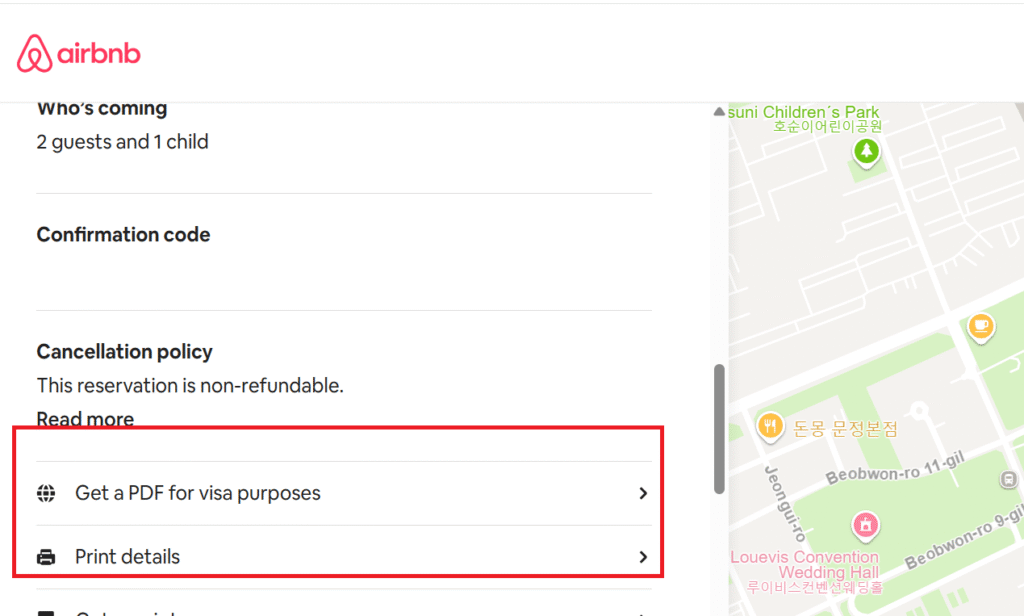Screen dimensions: 1024x616
Task: Click the printer icon beside Print details
Action: pos(46,557)
